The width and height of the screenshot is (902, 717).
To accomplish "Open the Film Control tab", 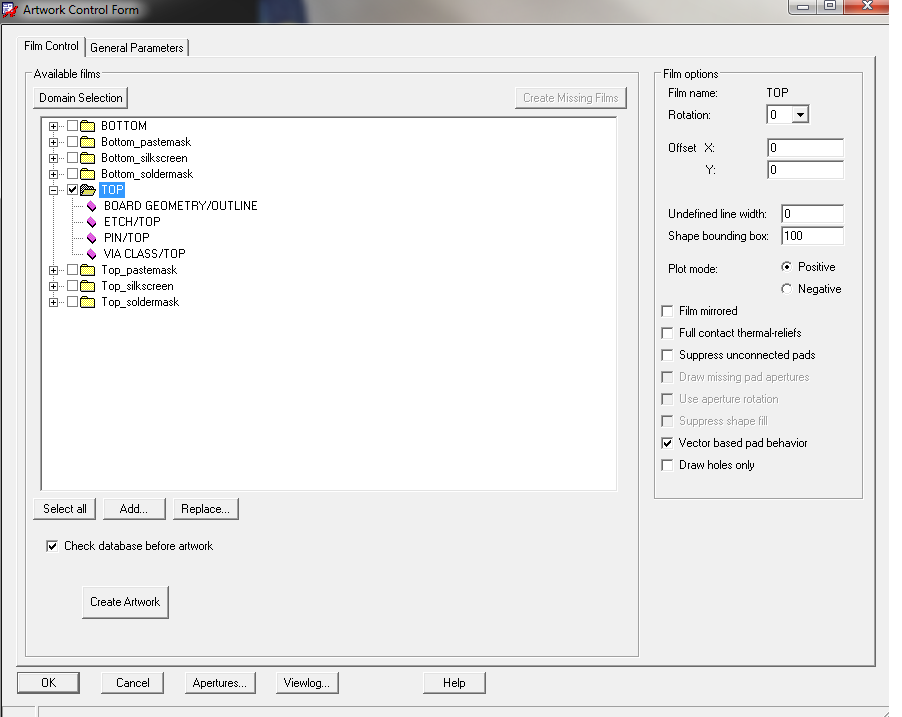I will pyautogui.click(x=51, y=47).
